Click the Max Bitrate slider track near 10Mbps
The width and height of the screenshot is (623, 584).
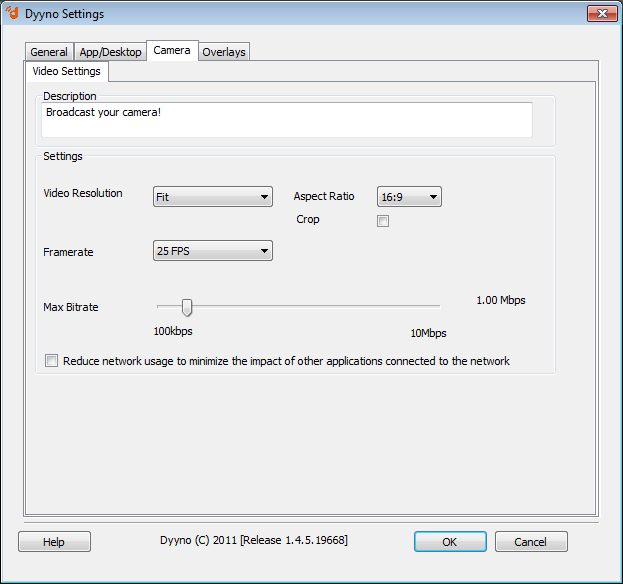click(428, 307)
